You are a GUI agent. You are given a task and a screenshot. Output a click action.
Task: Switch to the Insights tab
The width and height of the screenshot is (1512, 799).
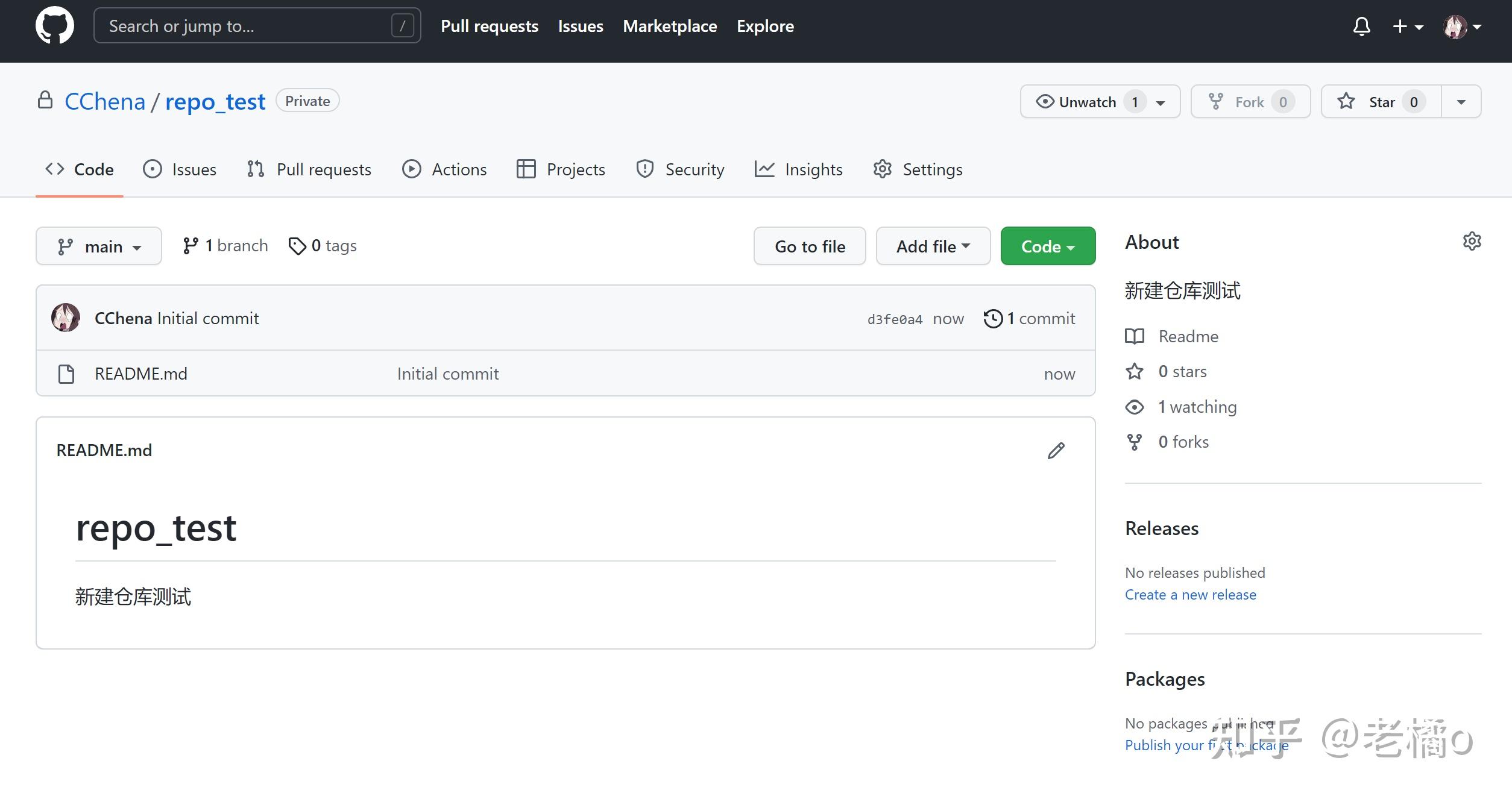click(798, 170)
